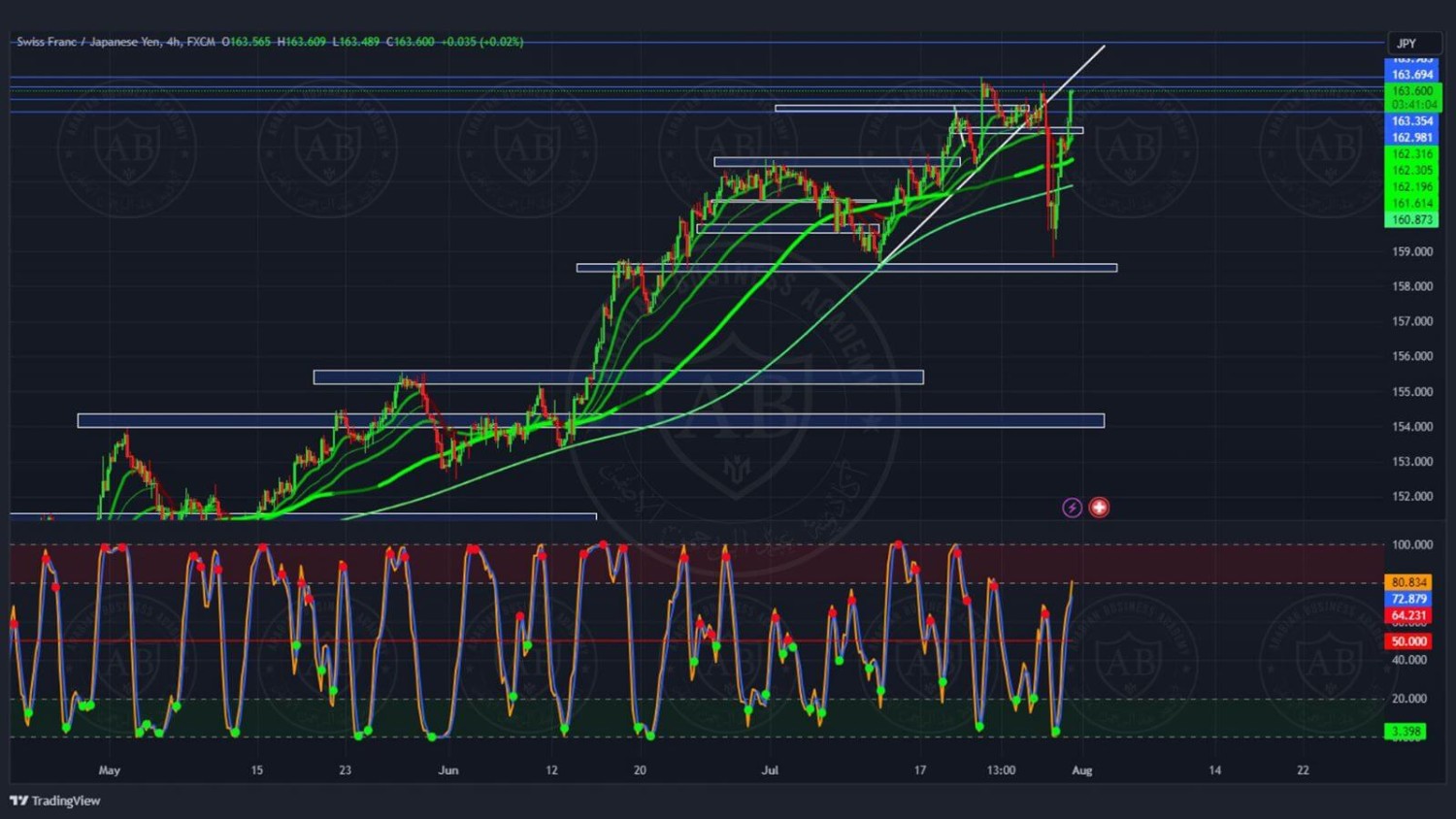Click the 159.000 price scale label

point(1412,251)
